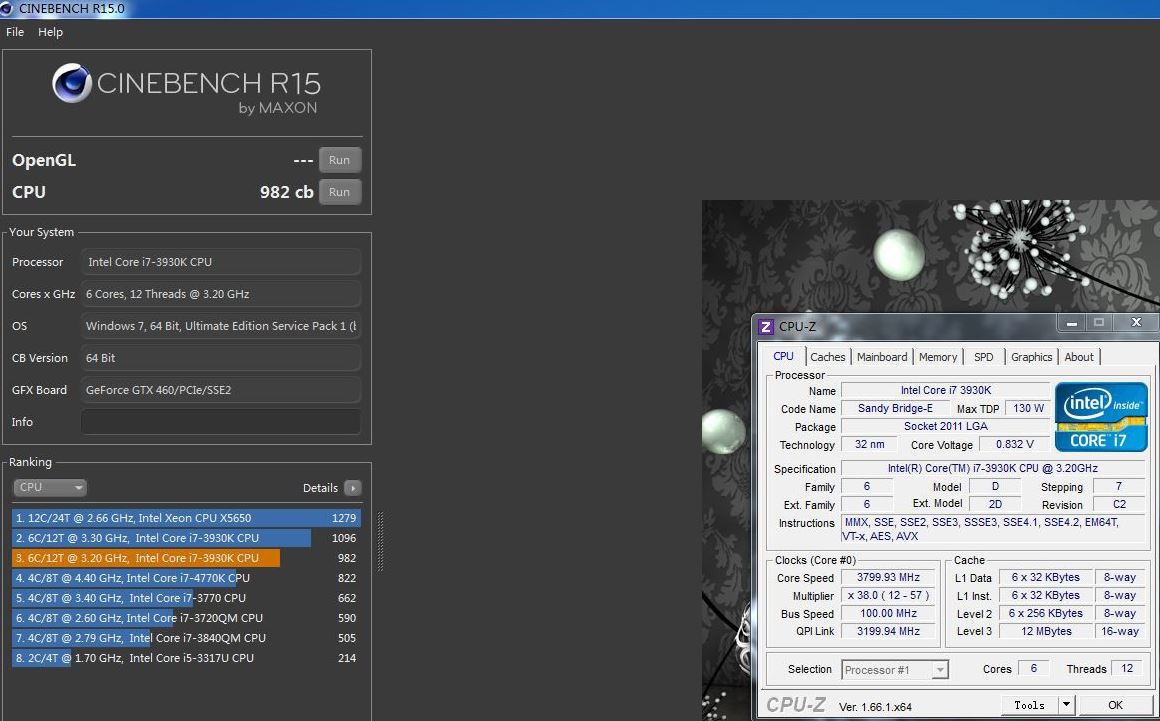Go to the Graphics tab
The height and width of the screenshot is (721, 1160).
[x=1031, y=357]
